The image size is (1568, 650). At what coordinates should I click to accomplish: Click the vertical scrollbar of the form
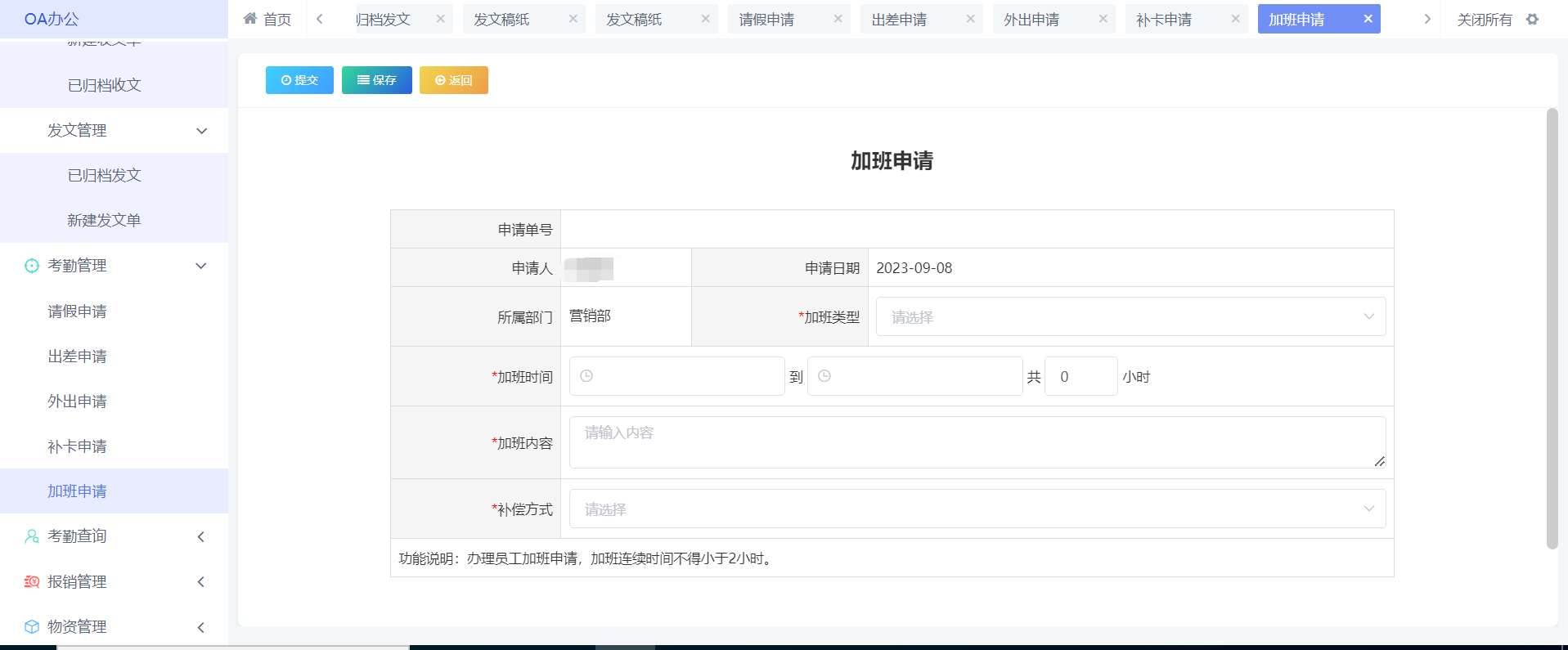1552,327
